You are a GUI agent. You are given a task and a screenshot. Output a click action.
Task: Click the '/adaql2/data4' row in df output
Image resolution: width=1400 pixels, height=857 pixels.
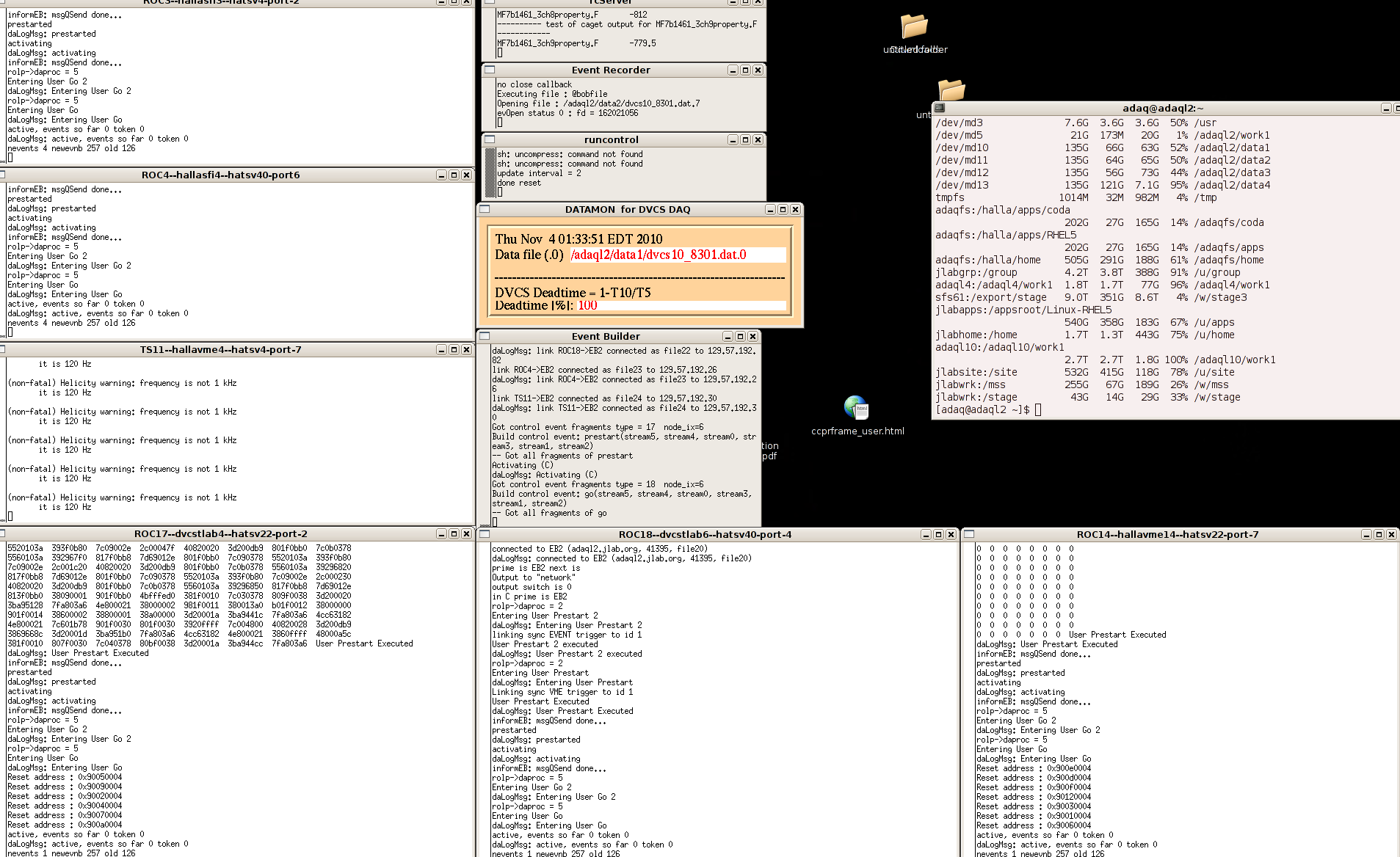[1102, 185]
